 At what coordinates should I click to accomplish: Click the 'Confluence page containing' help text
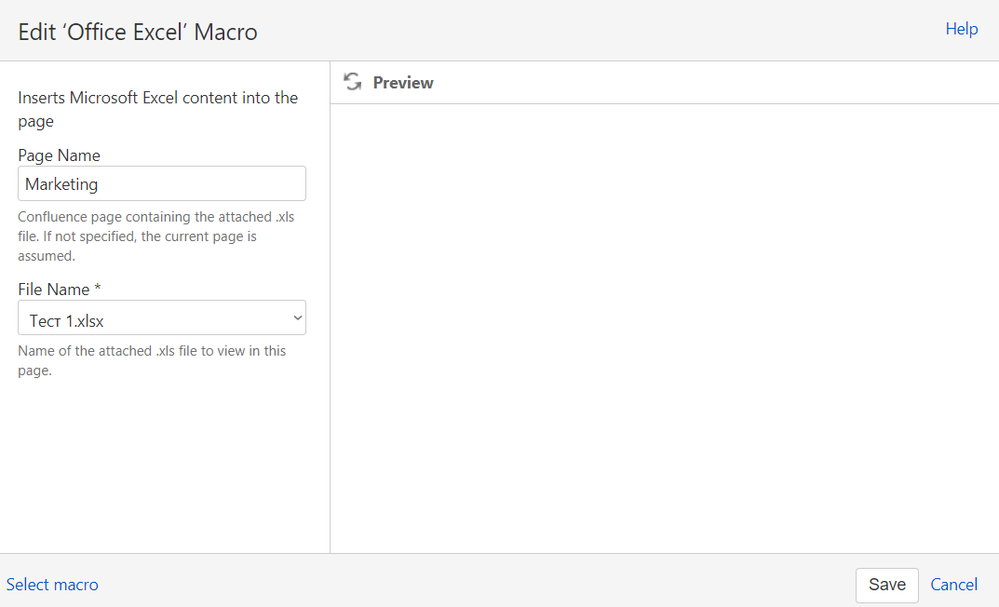(156, 236)
